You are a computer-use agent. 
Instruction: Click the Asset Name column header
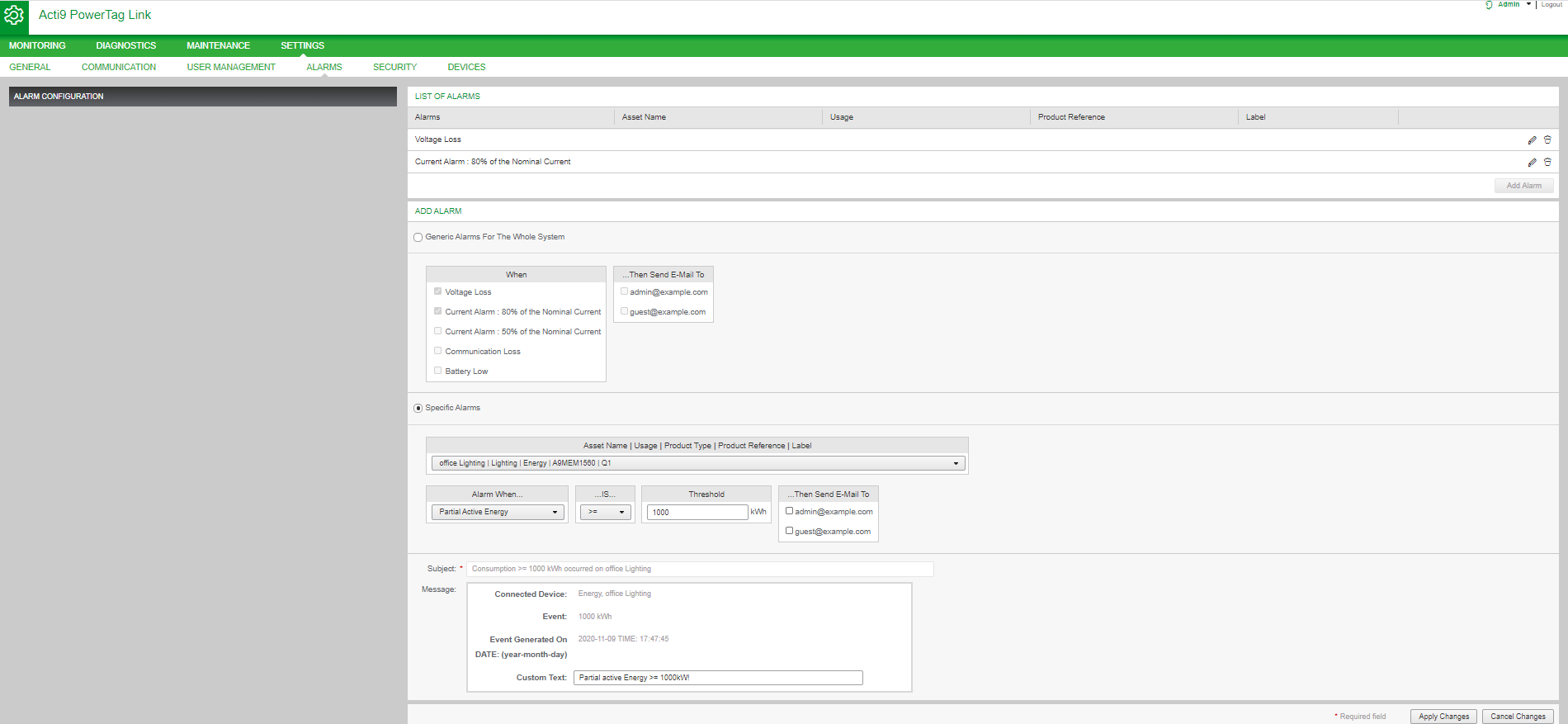[644, 117]
